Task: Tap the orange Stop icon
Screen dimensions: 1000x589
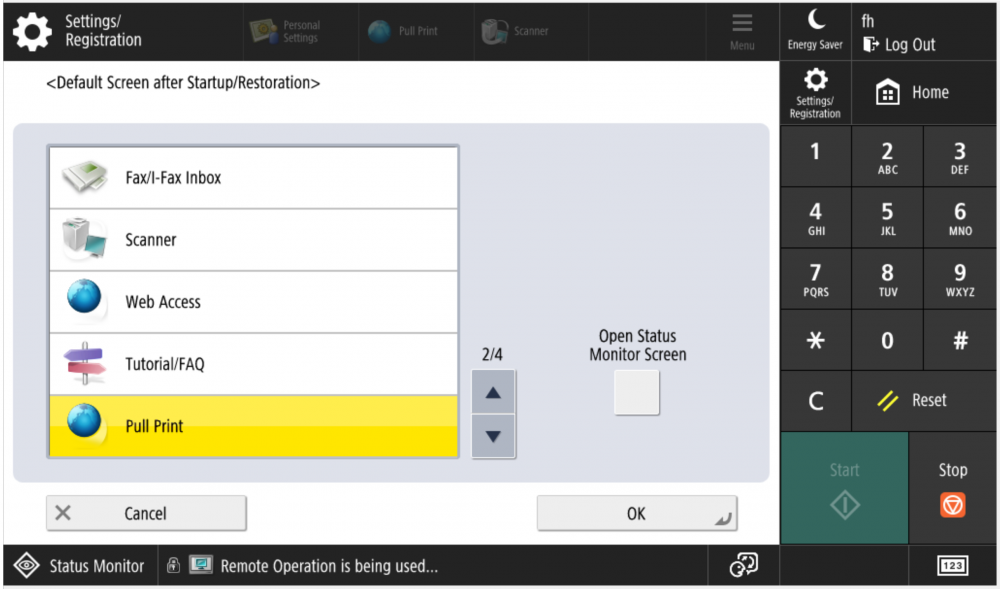Action: (952, 506)
